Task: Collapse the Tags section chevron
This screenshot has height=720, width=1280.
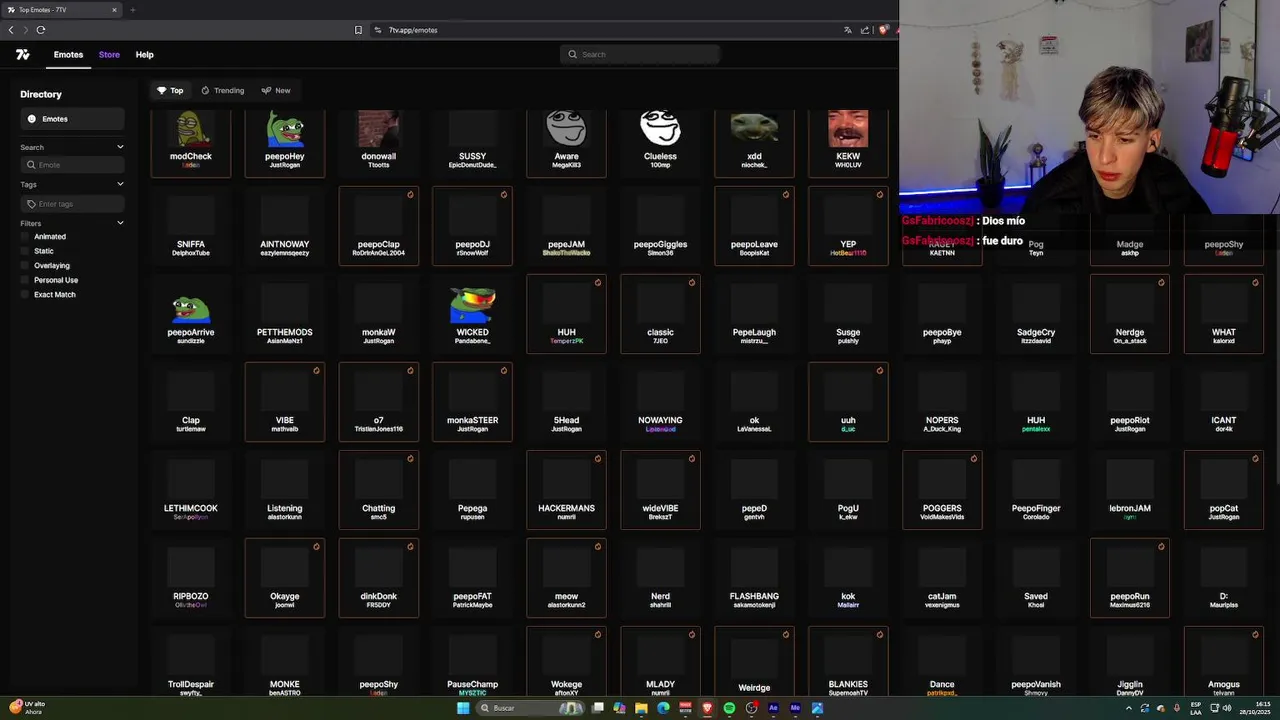Action: click(120, 184)
